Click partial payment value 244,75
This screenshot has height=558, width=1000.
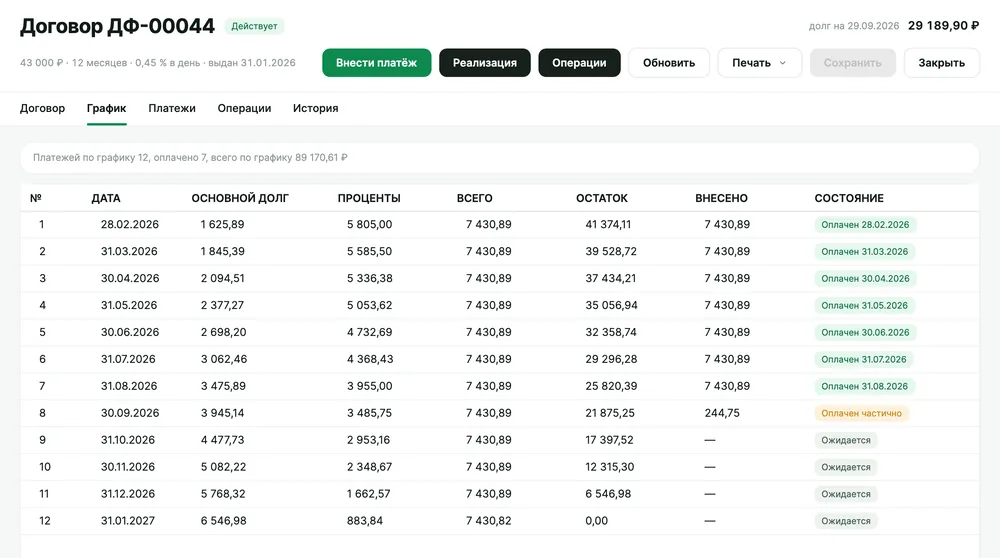[x=722, y=413]
